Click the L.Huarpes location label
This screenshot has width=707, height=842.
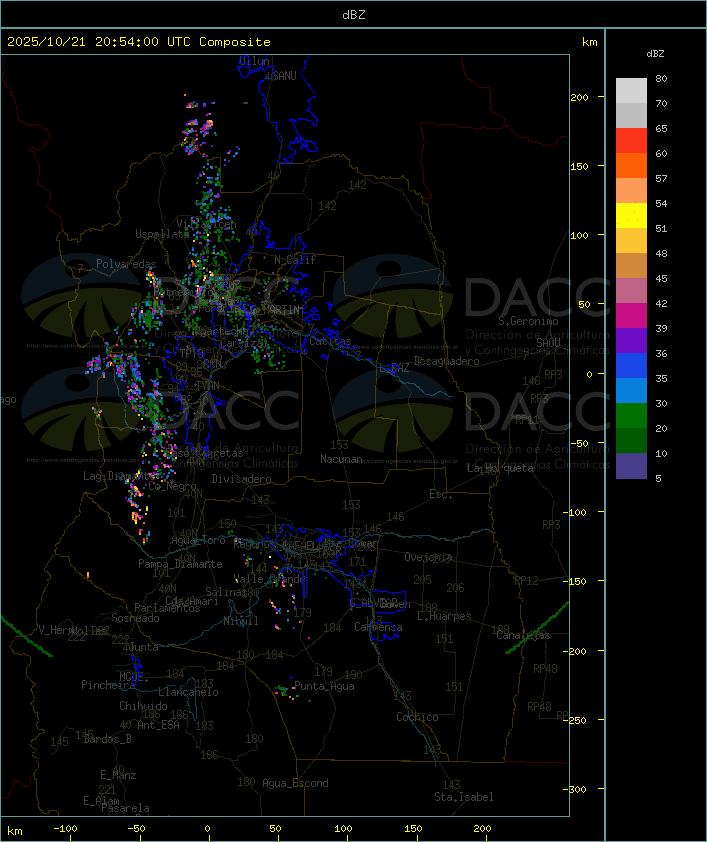444,616
